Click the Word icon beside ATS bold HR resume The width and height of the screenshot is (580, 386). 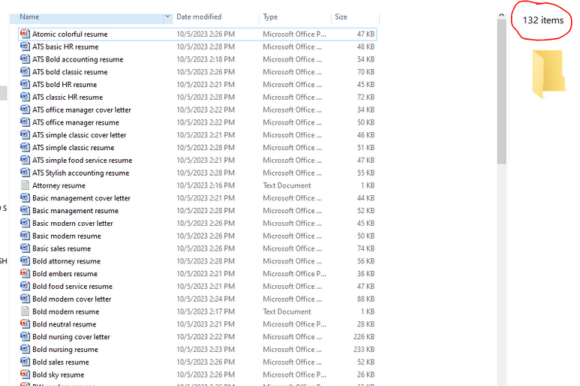pos(25,84)
